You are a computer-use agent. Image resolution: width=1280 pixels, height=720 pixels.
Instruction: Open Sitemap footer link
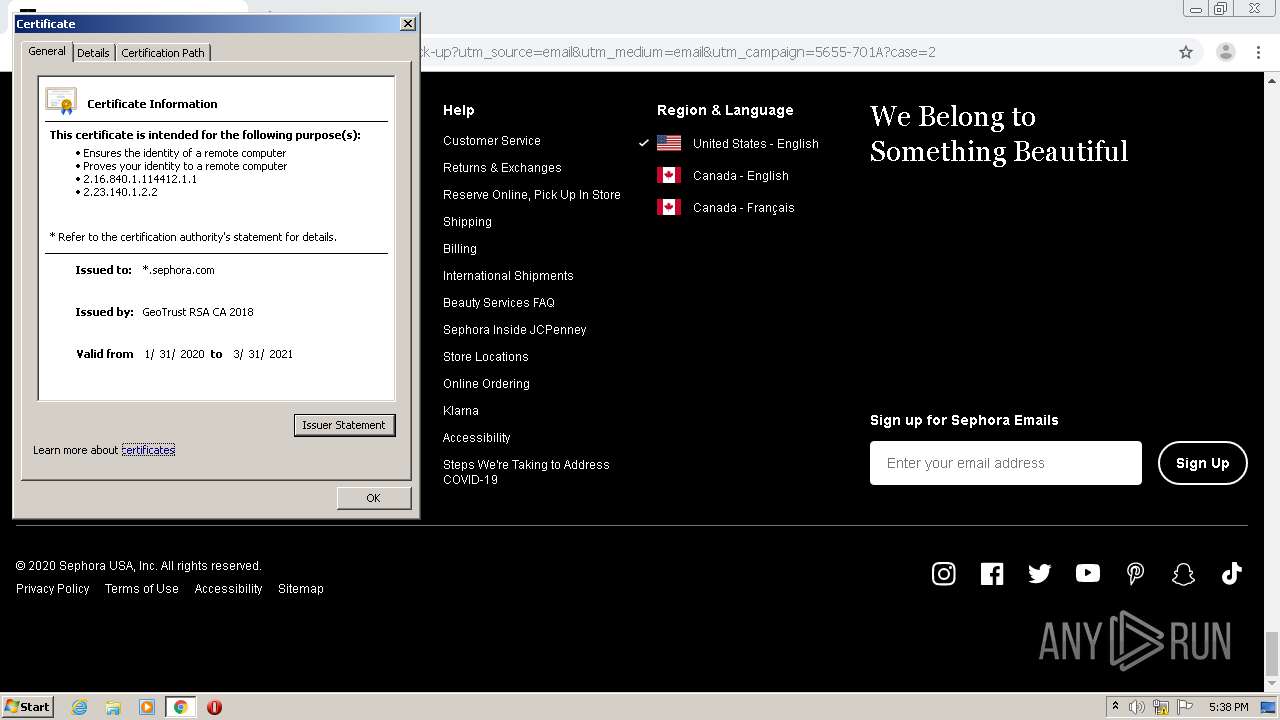[301, 589]
